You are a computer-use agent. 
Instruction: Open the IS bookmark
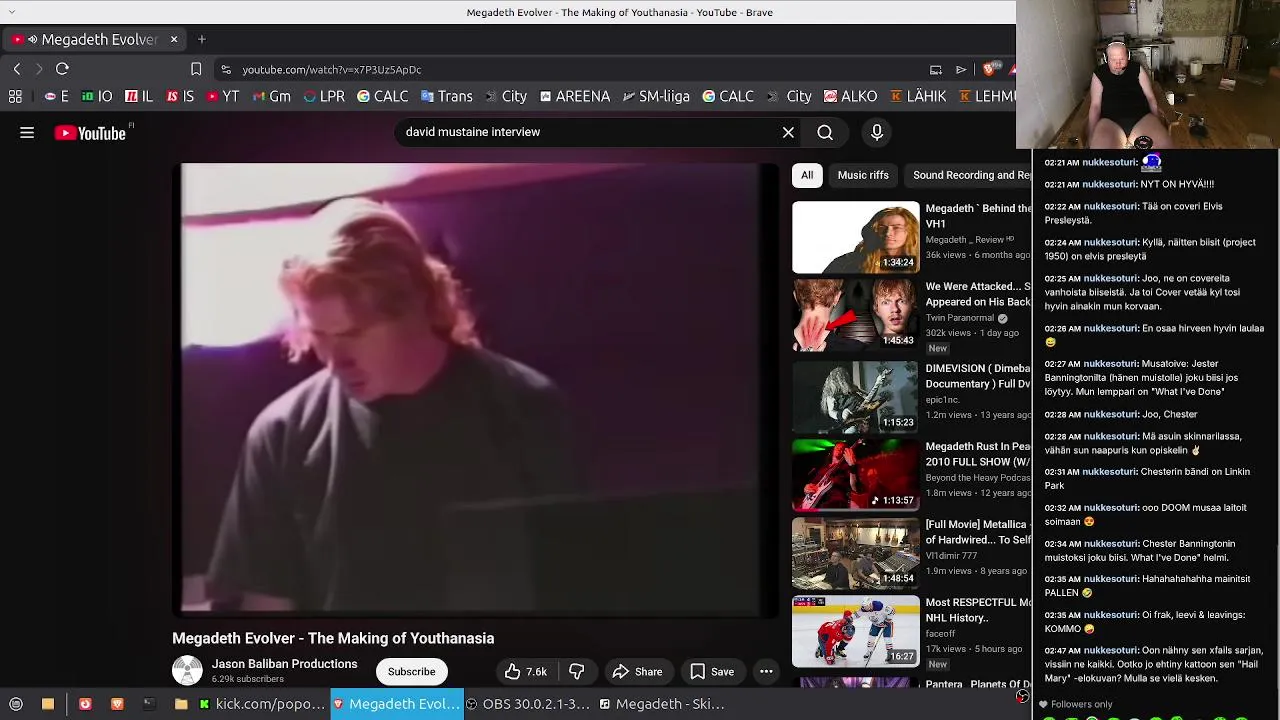pyautogui.click(x=180, y=96)
